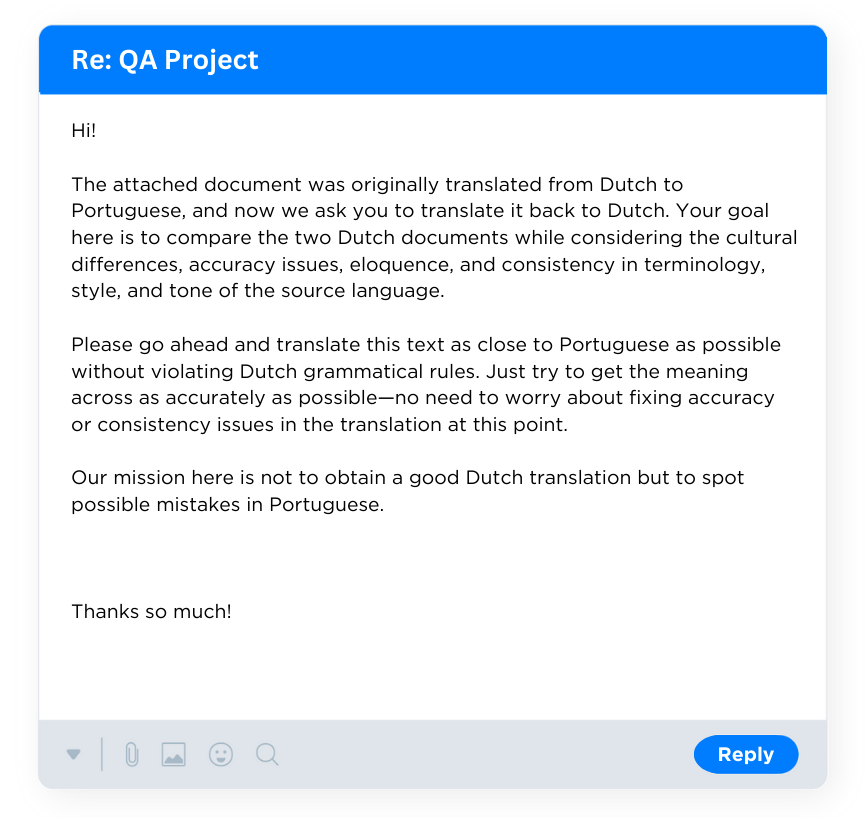Select the 'Re: QA Project' subject header

click(163, 60)
